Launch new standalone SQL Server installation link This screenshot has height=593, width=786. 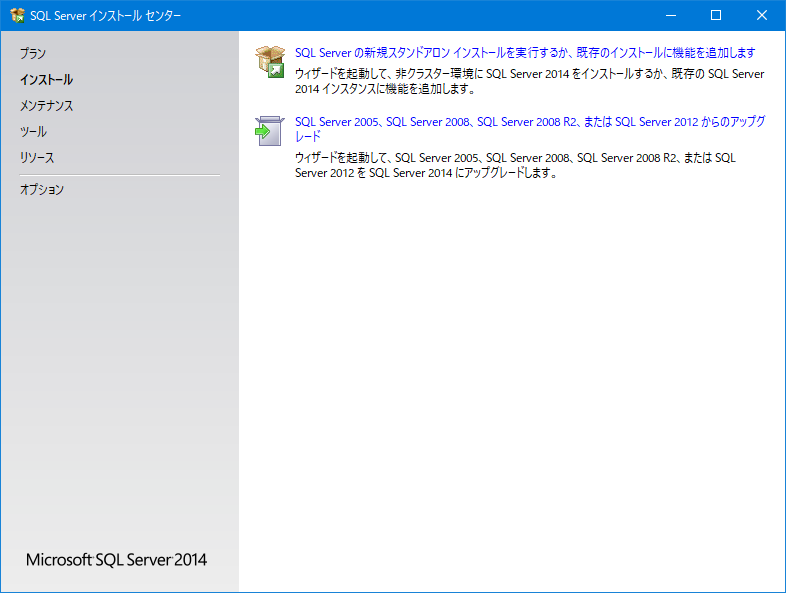point(525,53)
